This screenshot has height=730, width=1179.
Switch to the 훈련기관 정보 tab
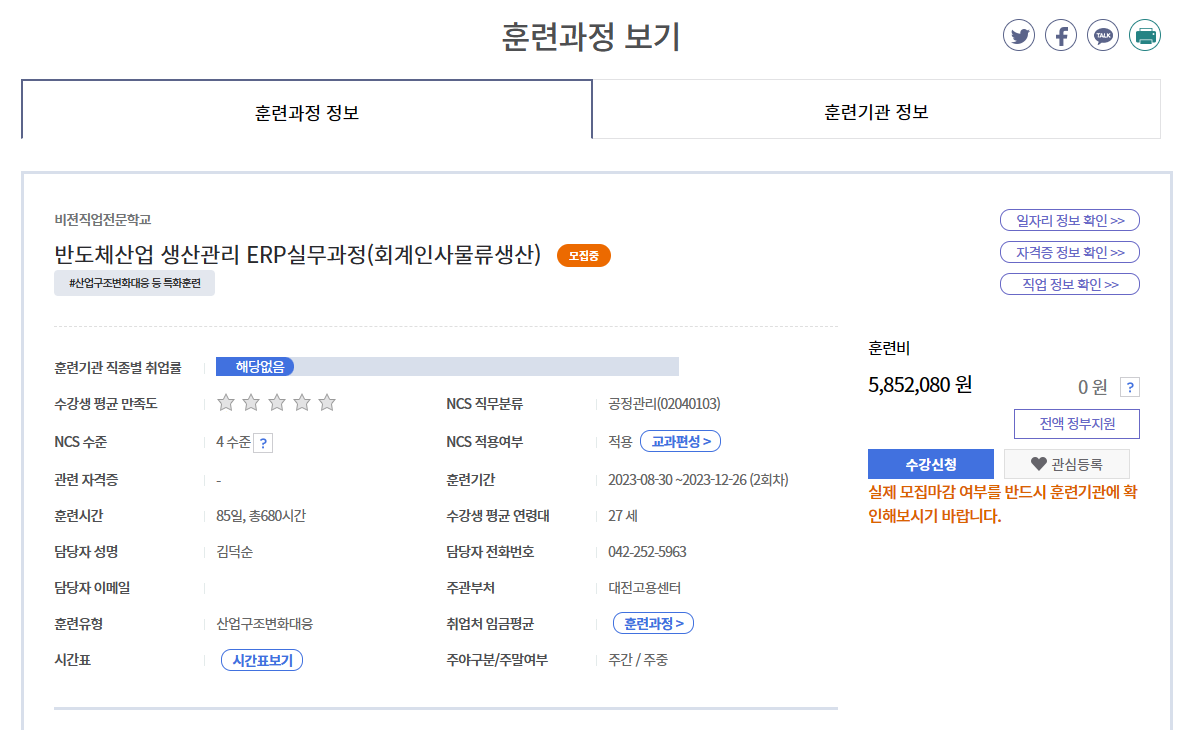pyautogui.click(x=876, y=111)
